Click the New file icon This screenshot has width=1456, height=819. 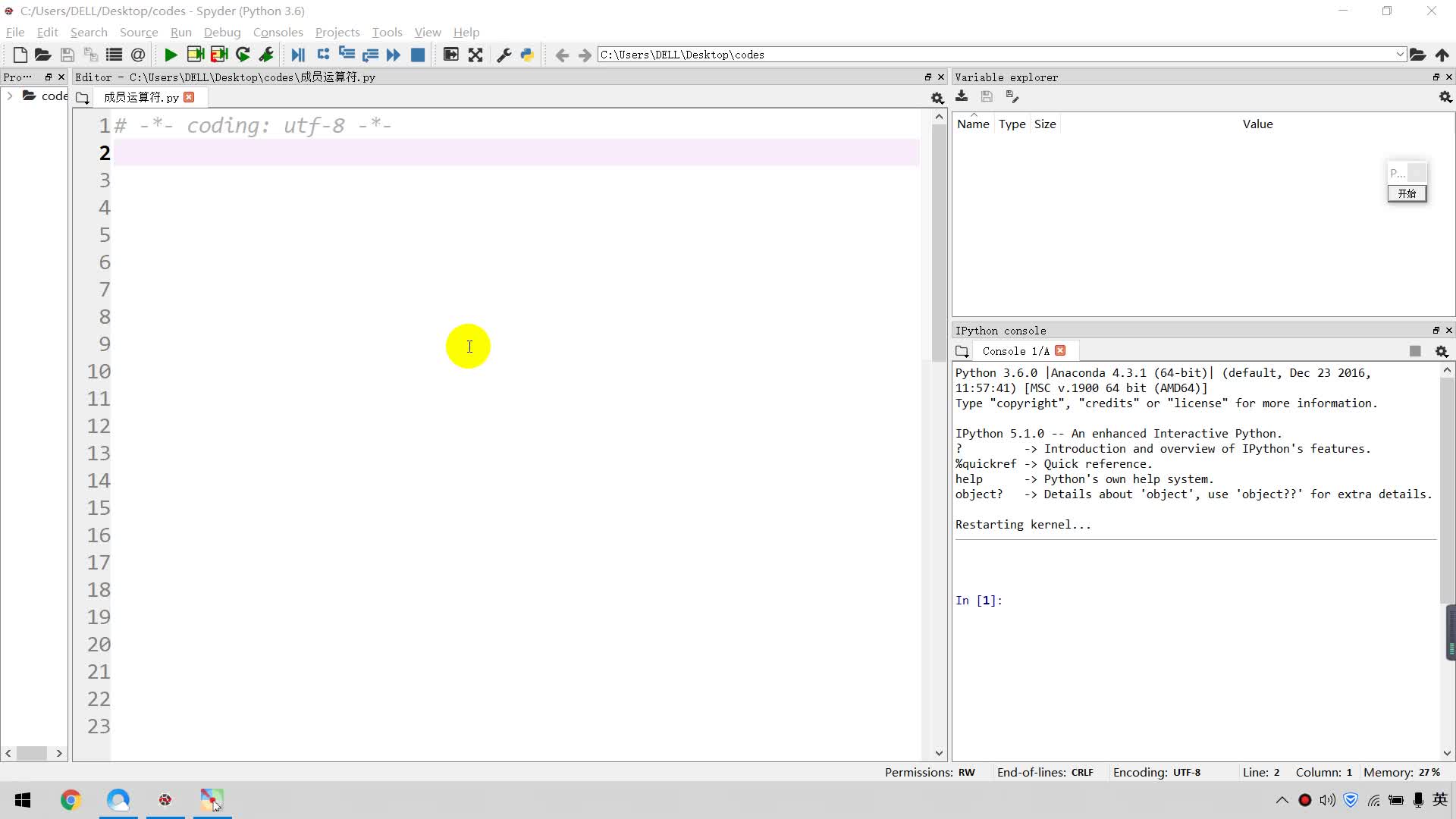20,55
